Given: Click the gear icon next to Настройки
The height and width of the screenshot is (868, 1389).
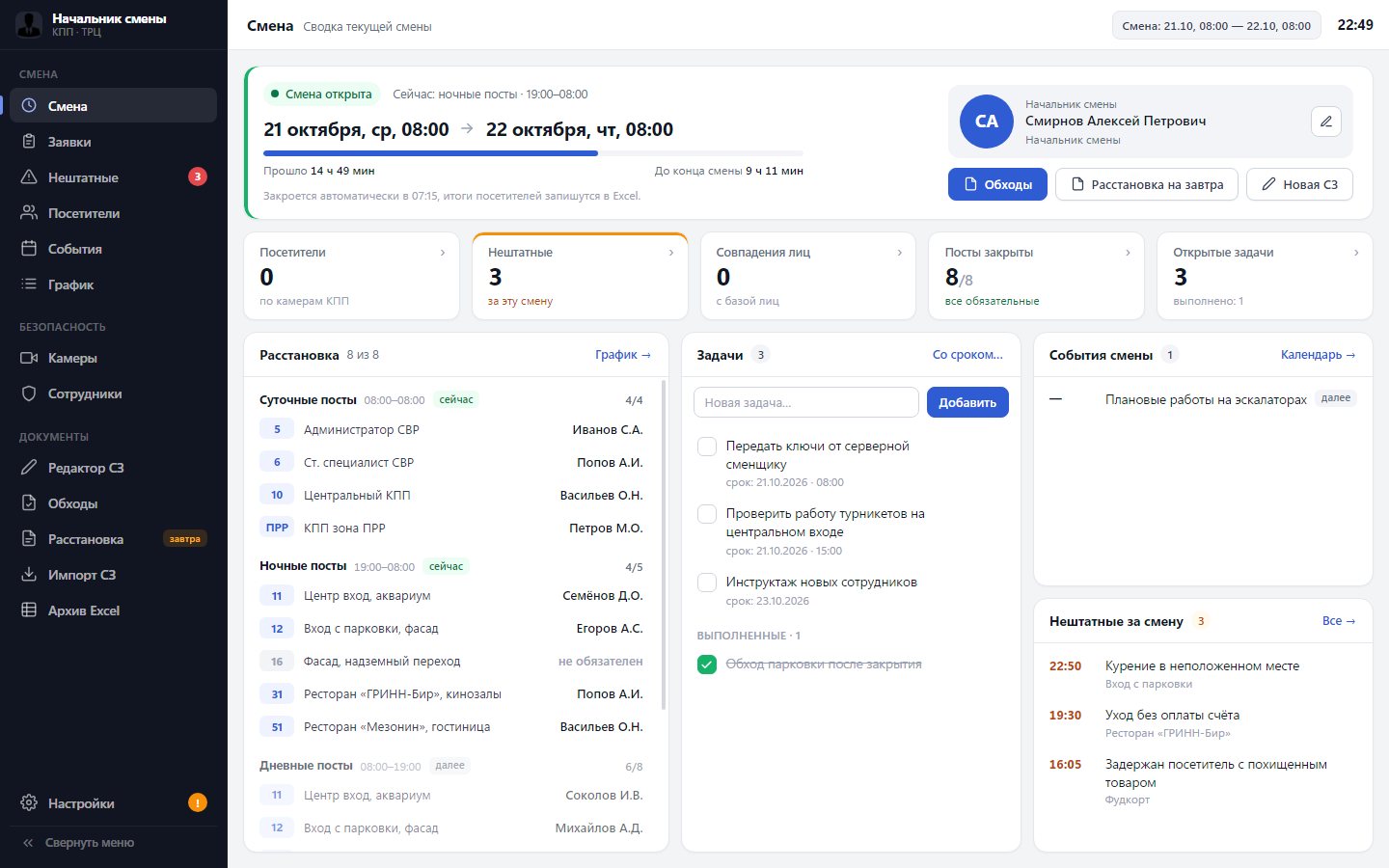Looking at the screenshot, I should (x=29, y=803).
